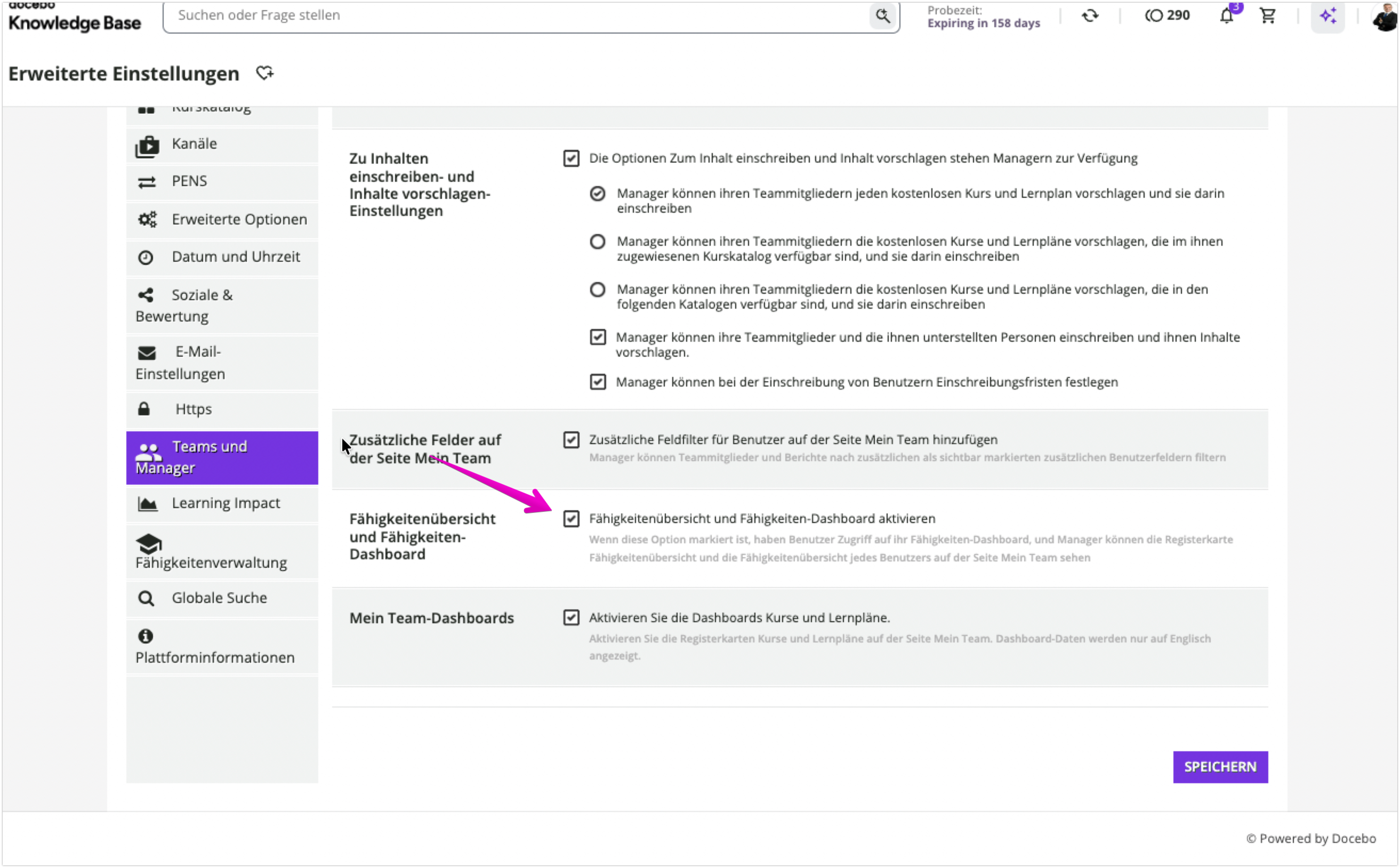Toggle 'Dashboards Kurse und Lernpläne' checkbox
The width and height of the screenshot is (1400, 868).
(x=571, y=618)
